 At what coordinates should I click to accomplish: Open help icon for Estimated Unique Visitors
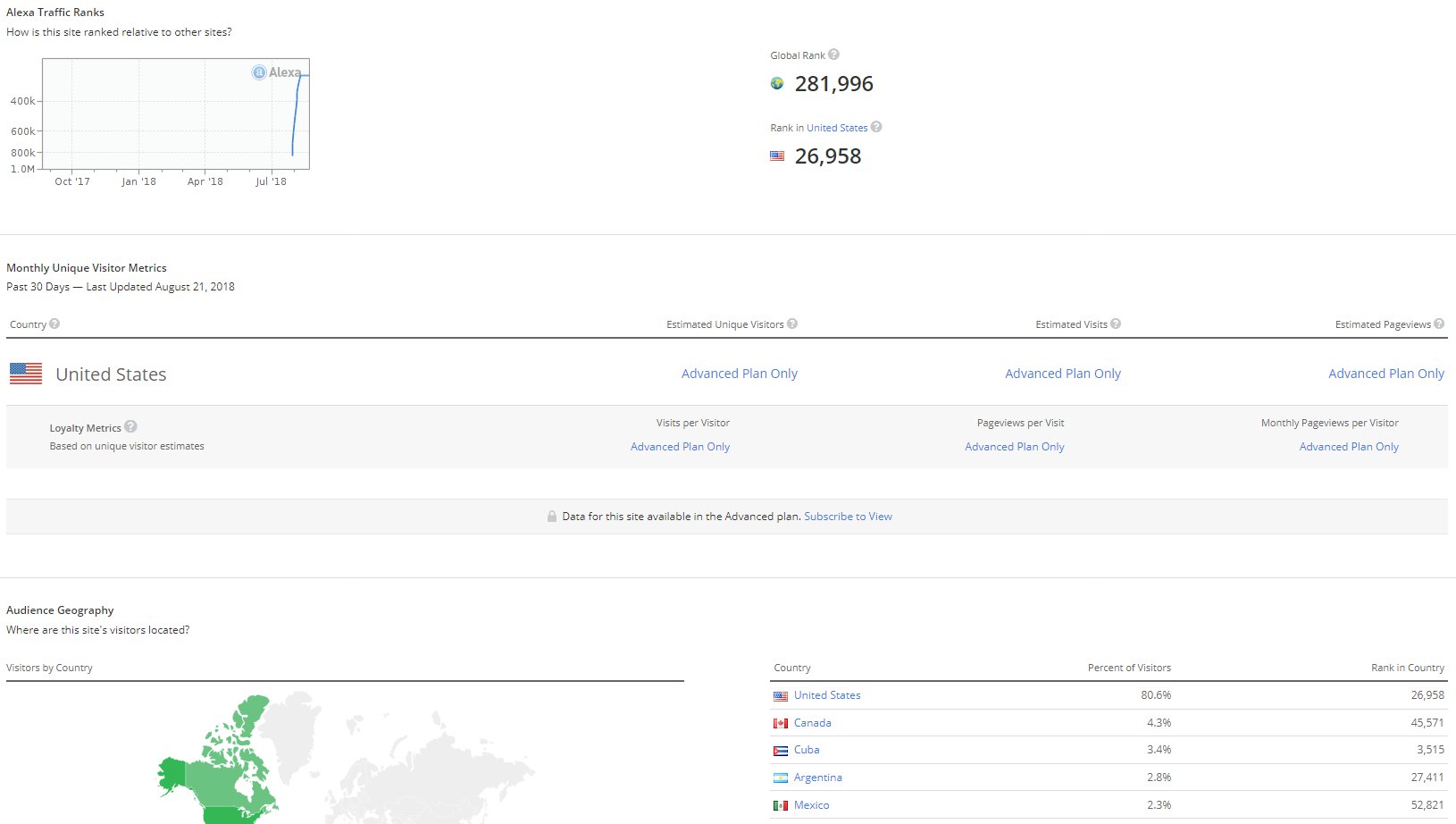(x=792, y=324)
